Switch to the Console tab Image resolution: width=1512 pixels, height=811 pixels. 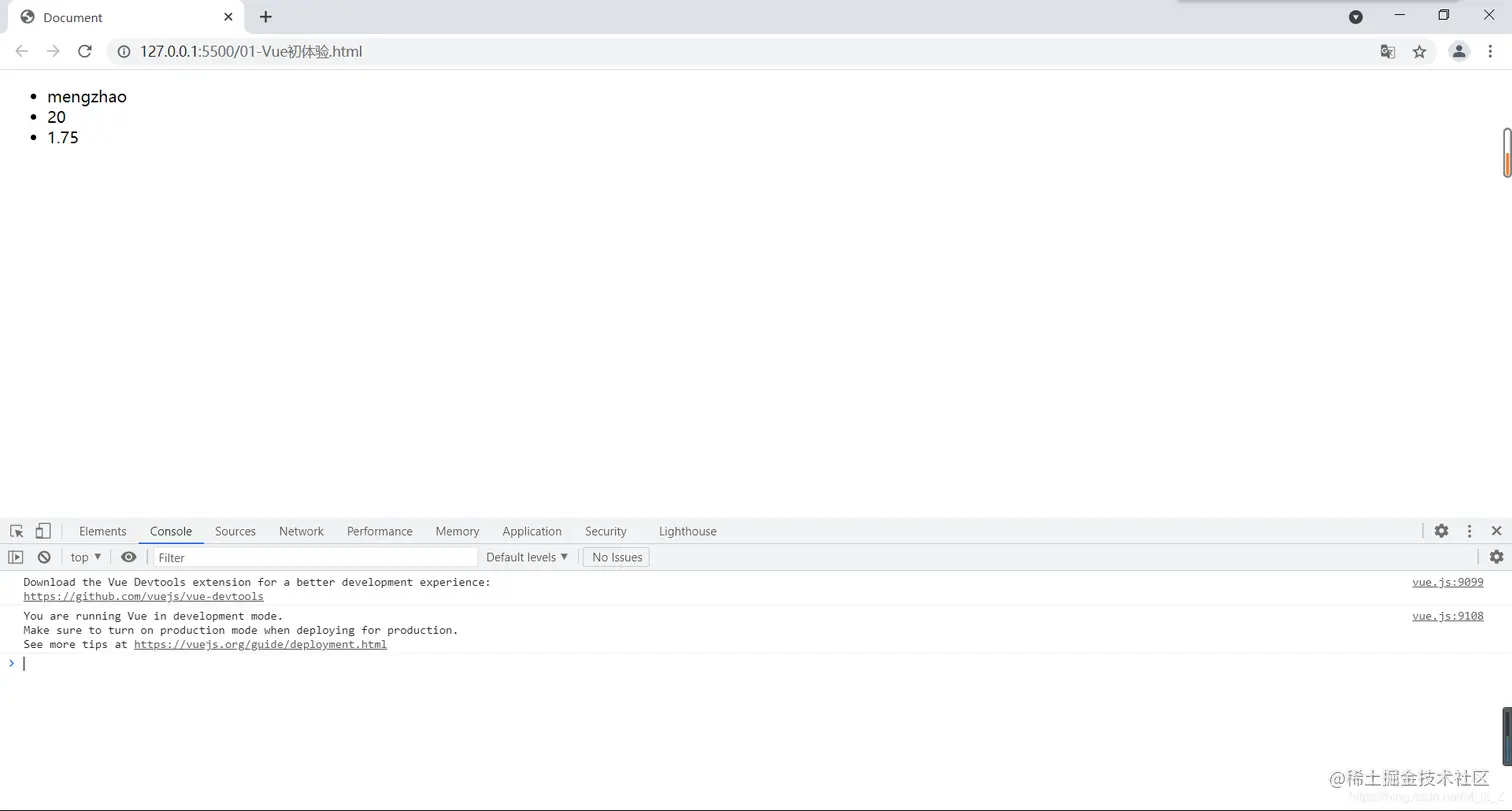(171, 531)
